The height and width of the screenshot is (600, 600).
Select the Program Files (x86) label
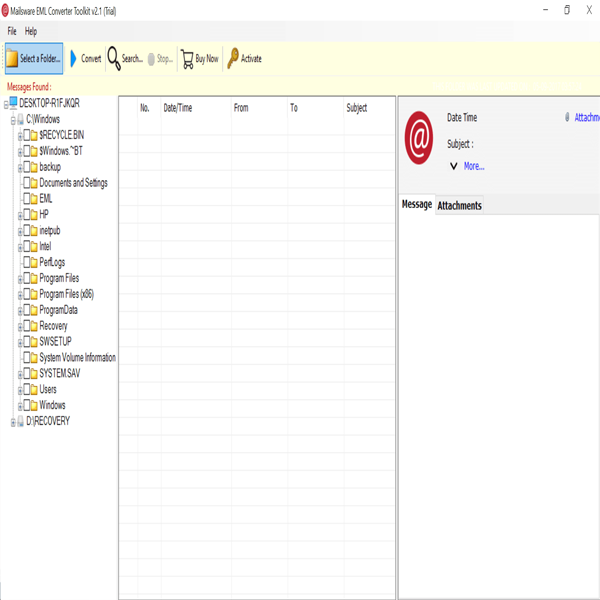point(67,294)
